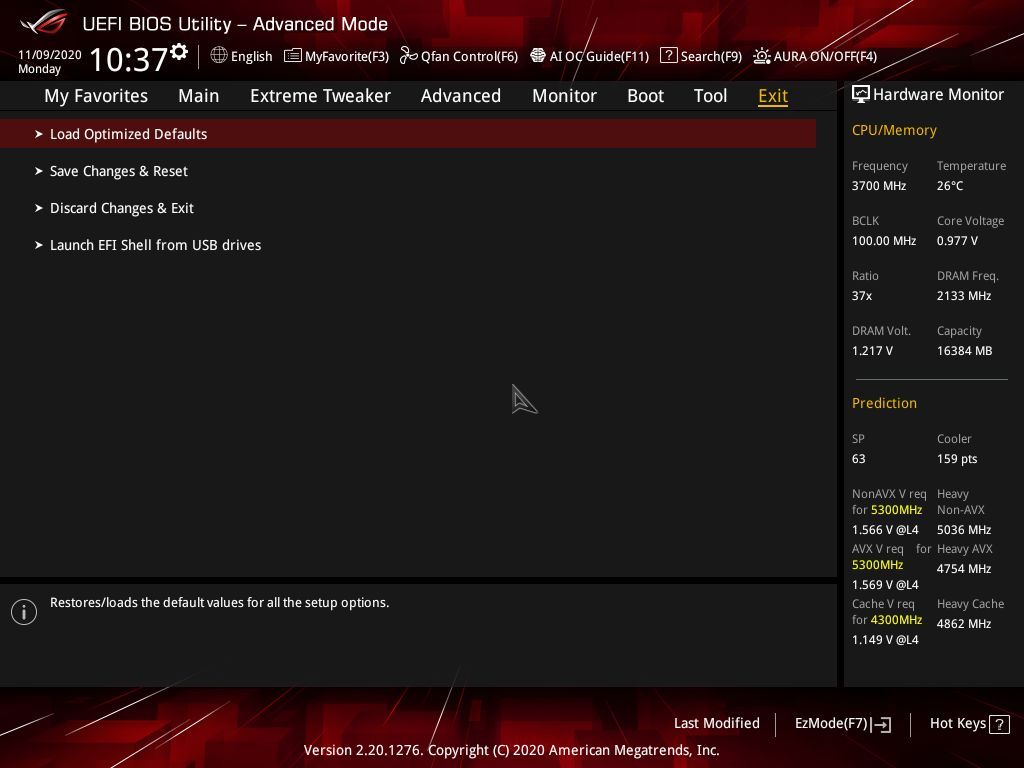Open the Qfan Control fan icon
This screenshot has height=768, width=1024.
point(409,56)
